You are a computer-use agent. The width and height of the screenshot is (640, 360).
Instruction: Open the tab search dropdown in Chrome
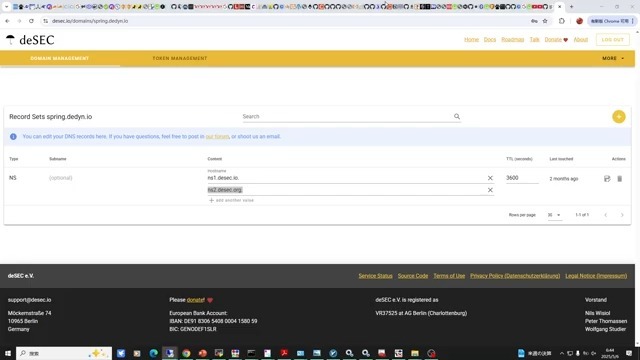[6, 7]
